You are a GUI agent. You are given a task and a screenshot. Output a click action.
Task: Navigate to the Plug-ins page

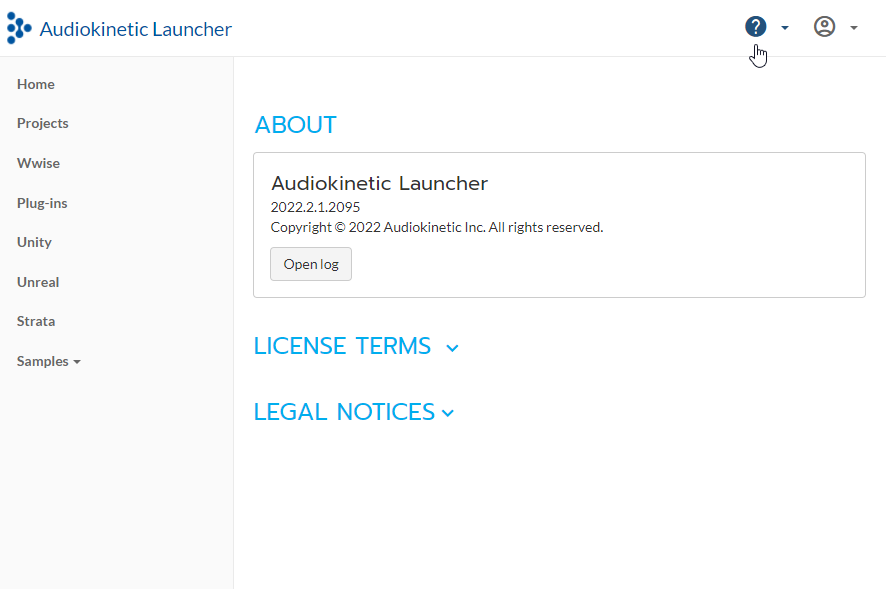[42, 203]
